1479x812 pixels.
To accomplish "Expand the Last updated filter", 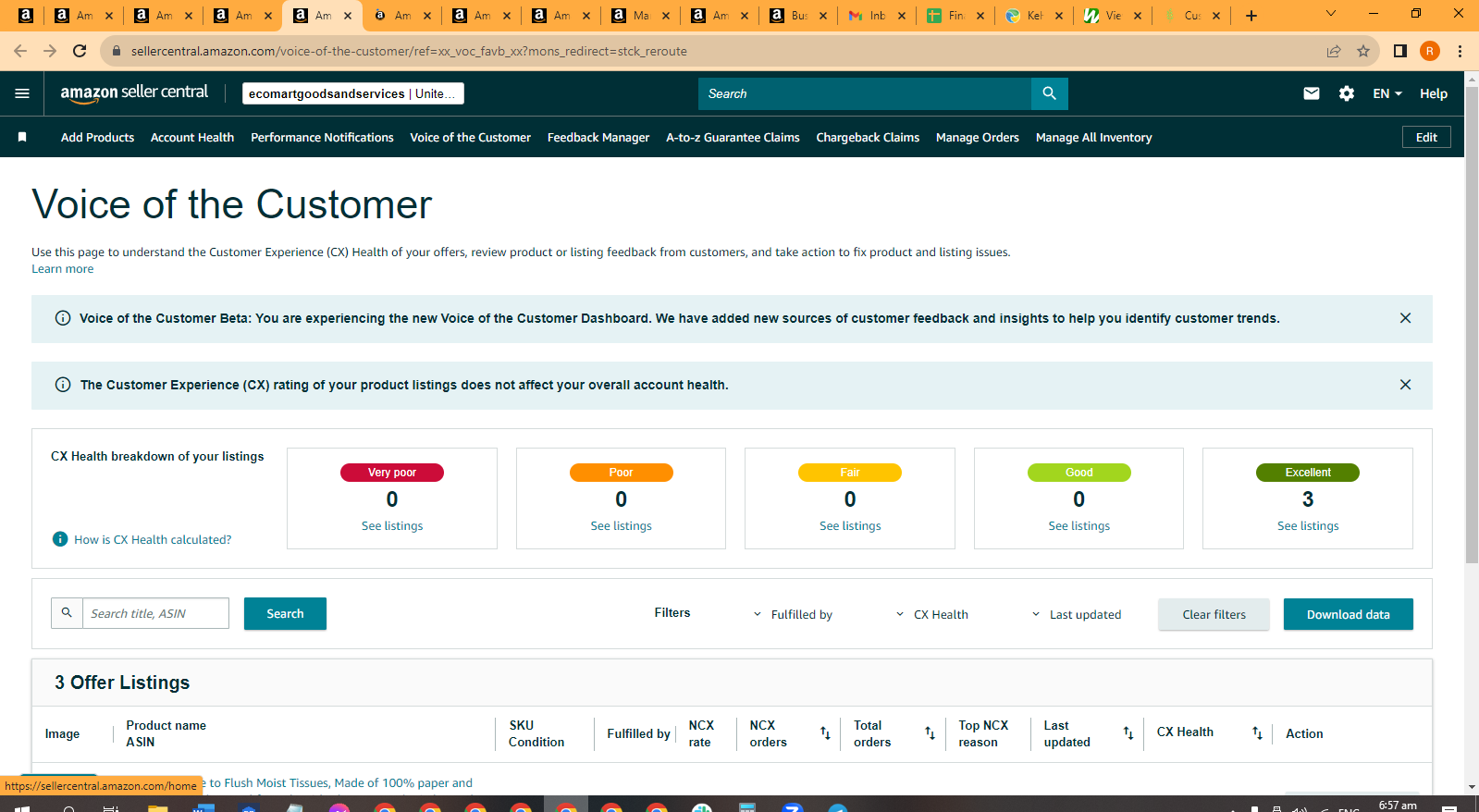I will 1076,614.
